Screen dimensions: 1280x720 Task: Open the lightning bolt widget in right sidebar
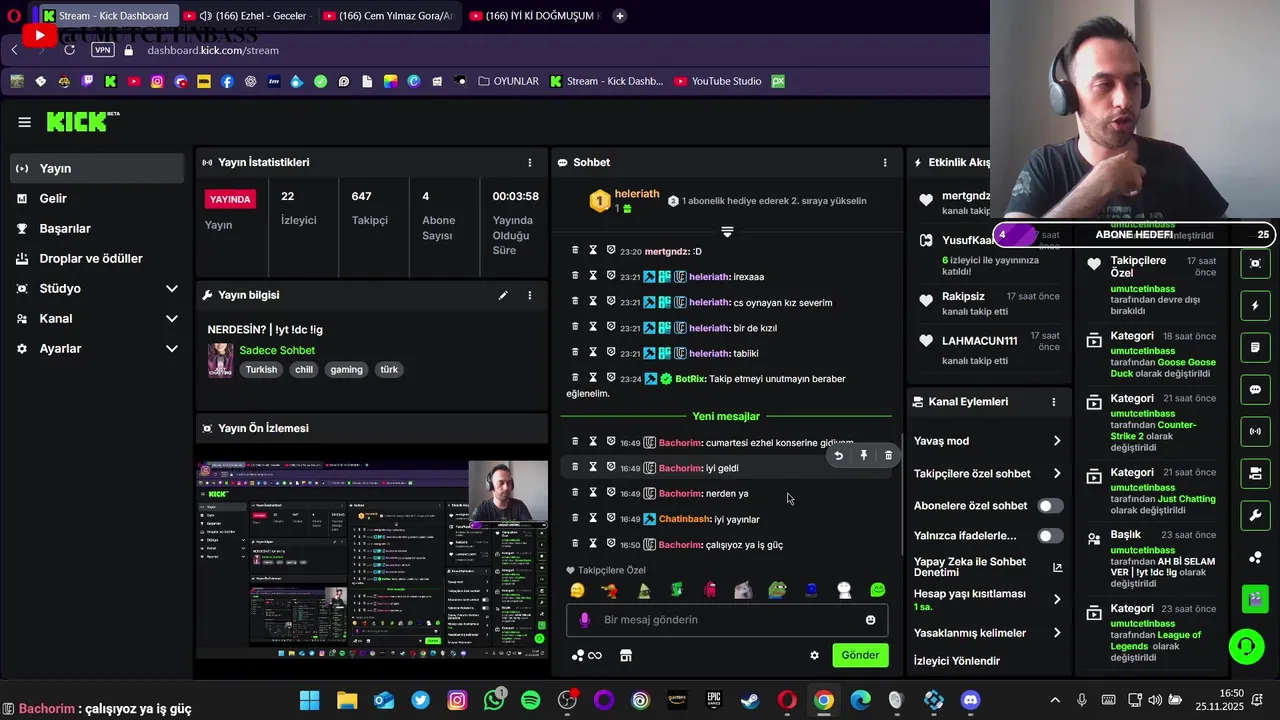[1255, 306]
